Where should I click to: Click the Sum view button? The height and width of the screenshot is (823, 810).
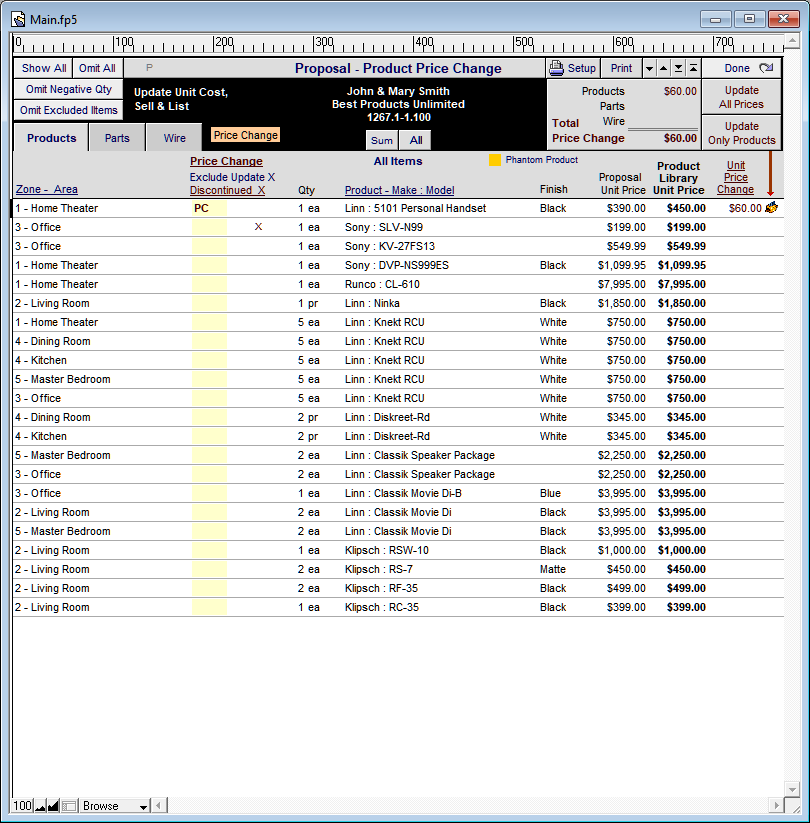(x=382, y=140)
